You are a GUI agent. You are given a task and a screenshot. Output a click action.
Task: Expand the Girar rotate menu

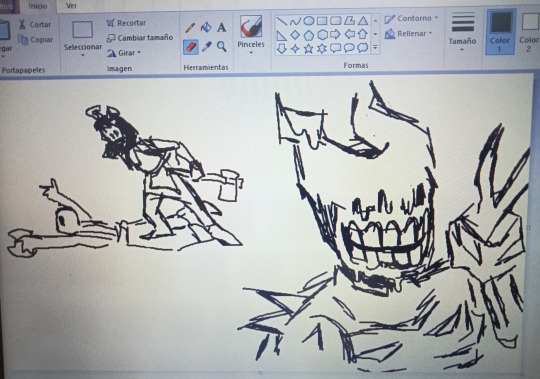124,53
